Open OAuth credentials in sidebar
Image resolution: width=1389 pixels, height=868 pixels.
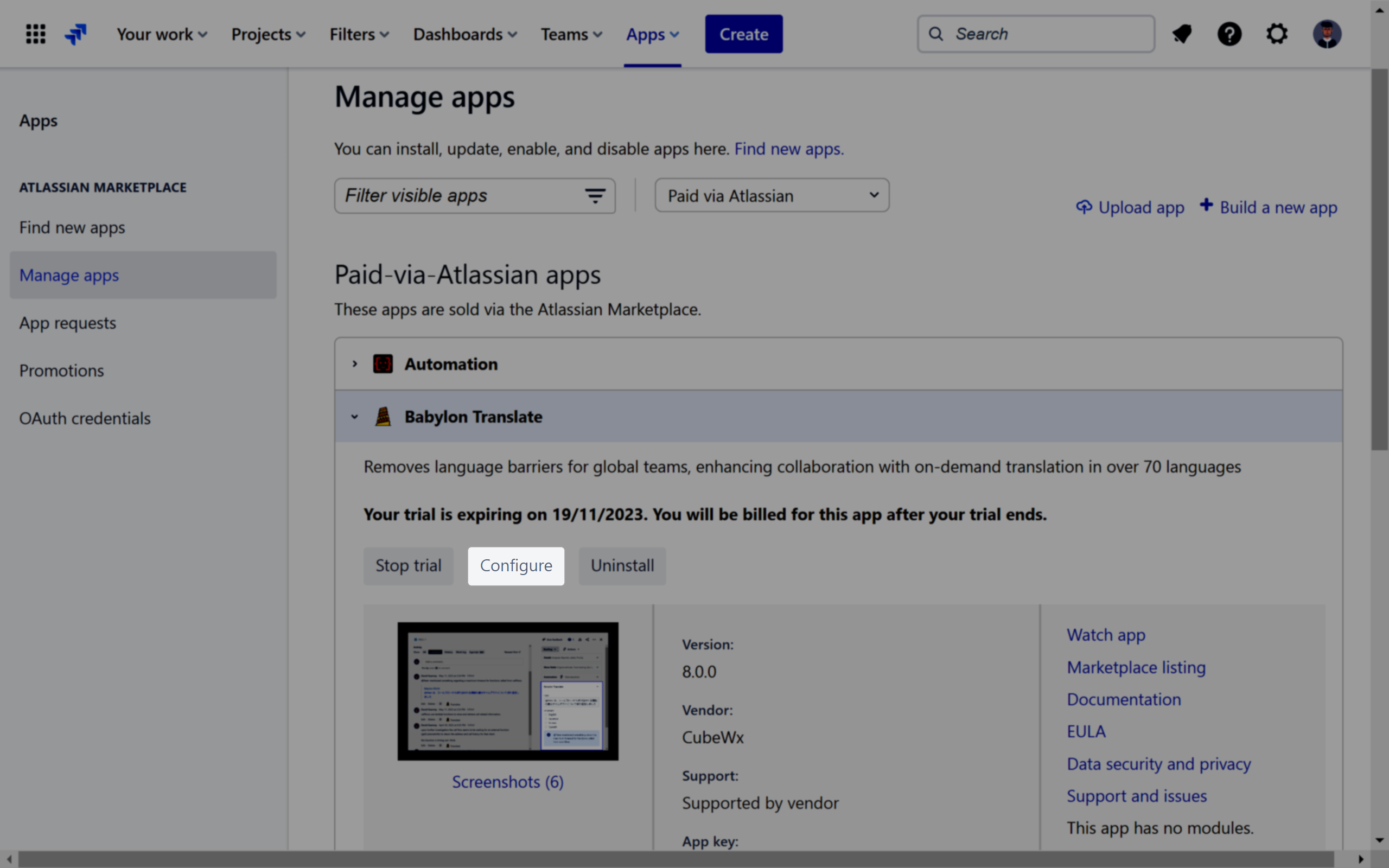[x=85, y=418]
